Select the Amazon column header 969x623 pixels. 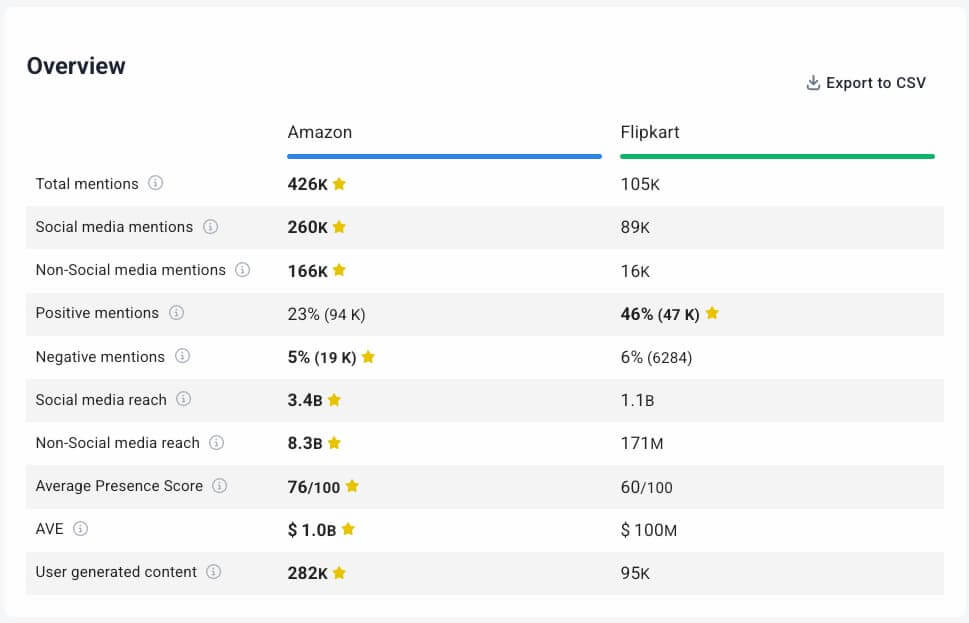(x=320, y=132)
